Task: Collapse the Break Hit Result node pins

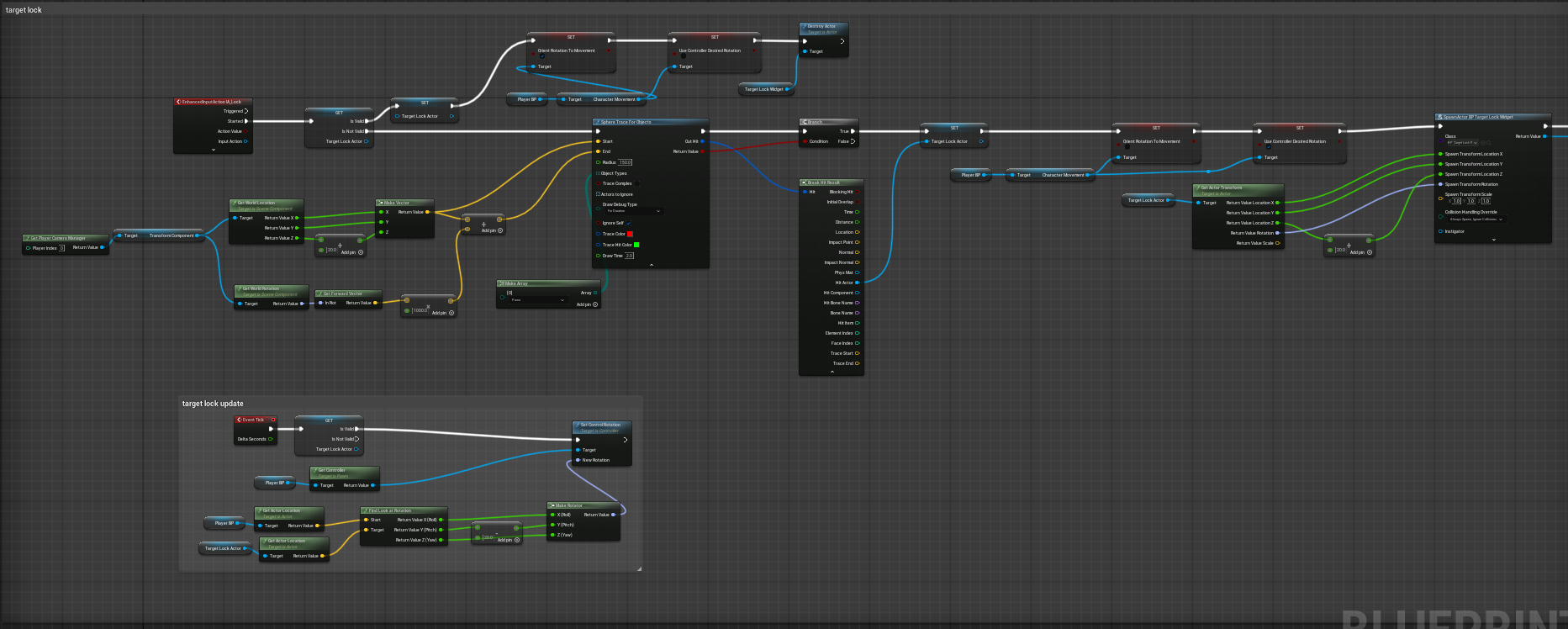Action: (x=832, y=372)
